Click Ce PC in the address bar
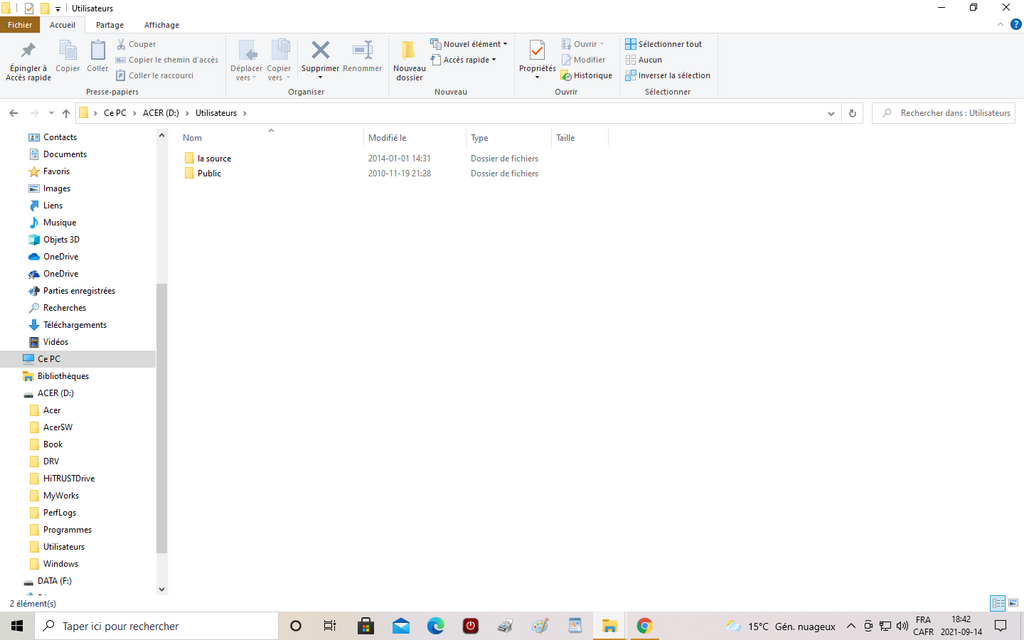The width and height of the screenshot is (1024, 640). pyautogui.click(x=115, y=113)
